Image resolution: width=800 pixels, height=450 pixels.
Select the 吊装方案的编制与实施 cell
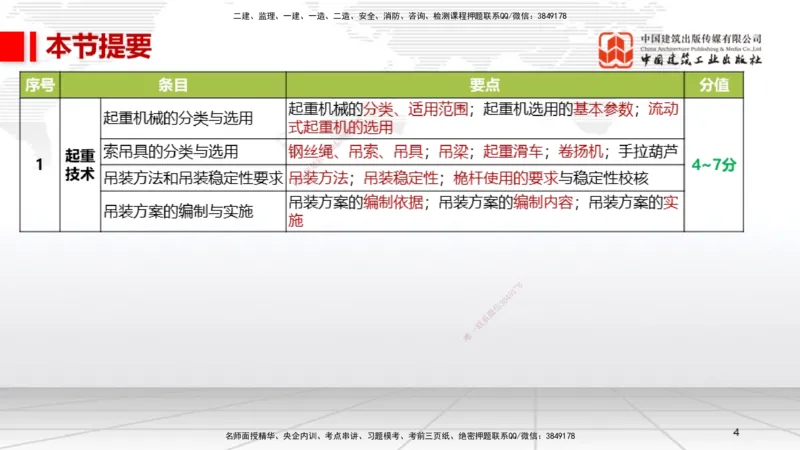tap(193, 211)
